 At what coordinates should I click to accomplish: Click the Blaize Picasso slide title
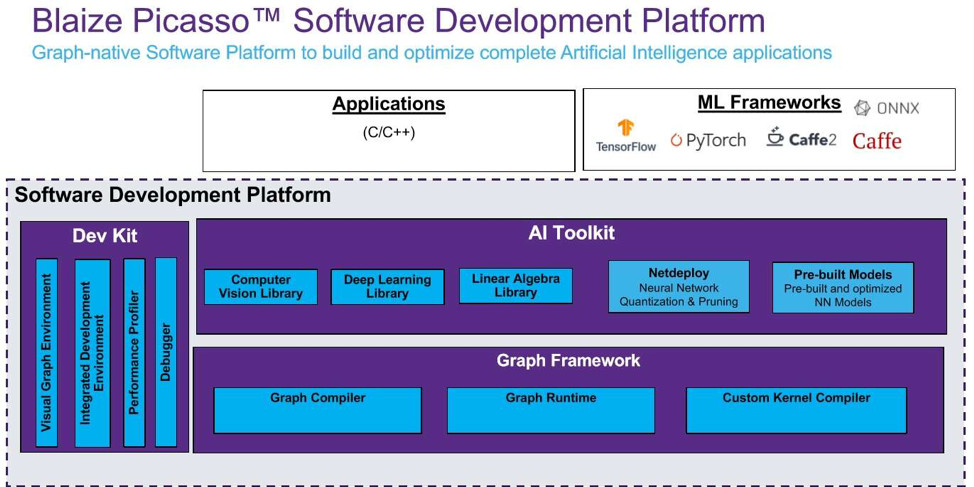398,20
